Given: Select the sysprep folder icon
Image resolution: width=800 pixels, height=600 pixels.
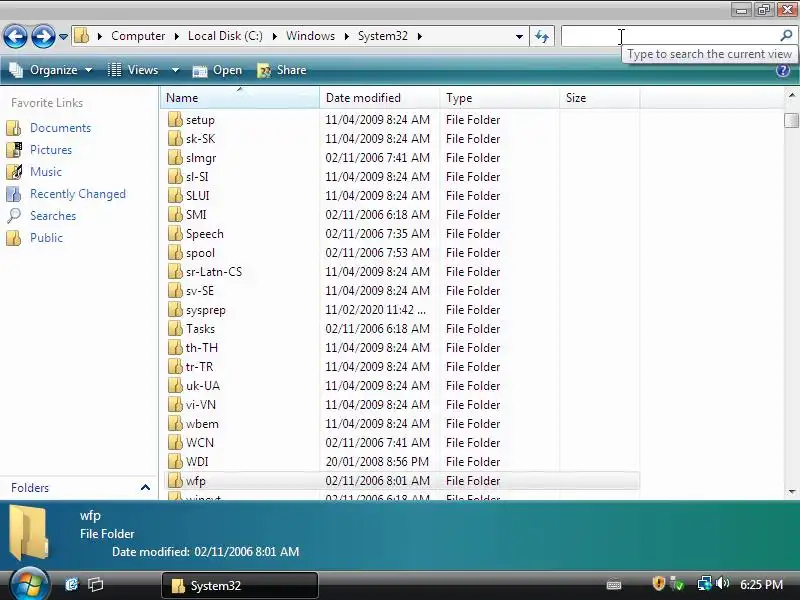Looking at the screenshot, I should 175,310.
